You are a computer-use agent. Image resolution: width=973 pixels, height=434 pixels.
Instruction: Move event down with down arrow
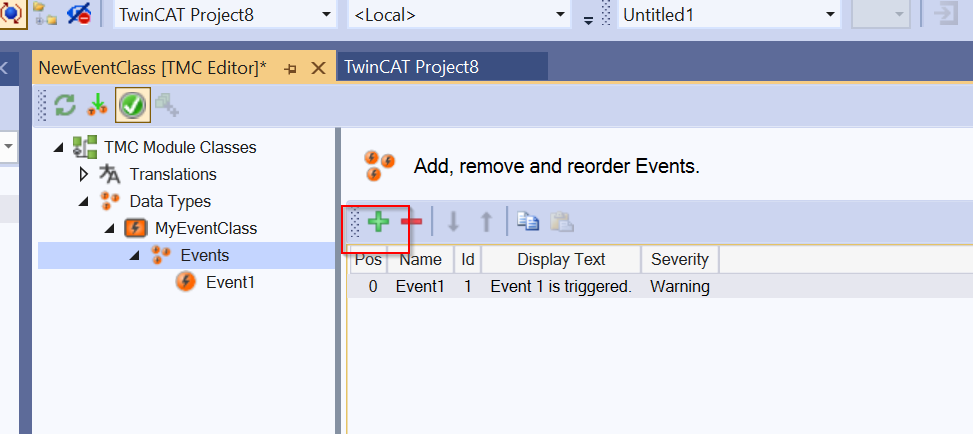click(454, 222)
